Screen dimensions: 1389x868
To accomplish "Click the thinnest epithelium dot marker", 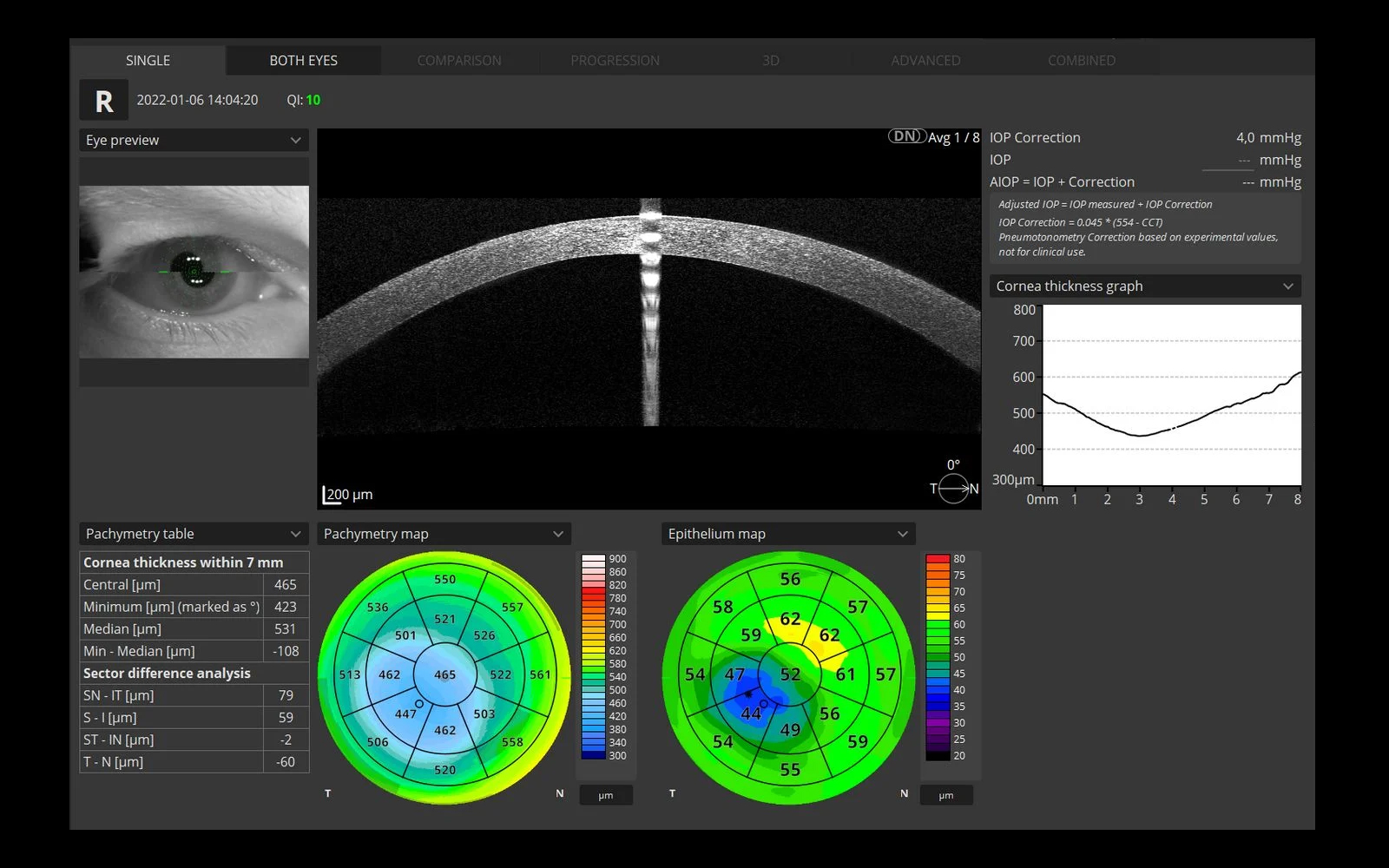I will click(x=748, y=694).
